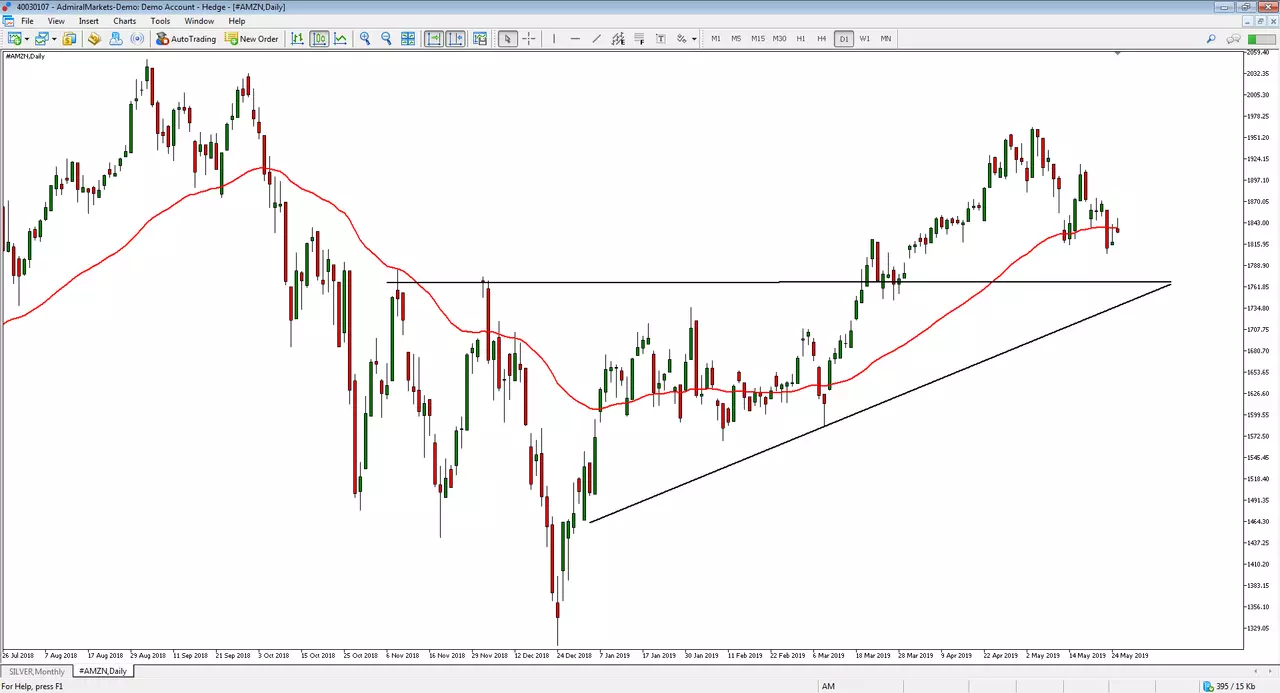
Task: Draw a horizontal line tool
Action: (575, 39)
